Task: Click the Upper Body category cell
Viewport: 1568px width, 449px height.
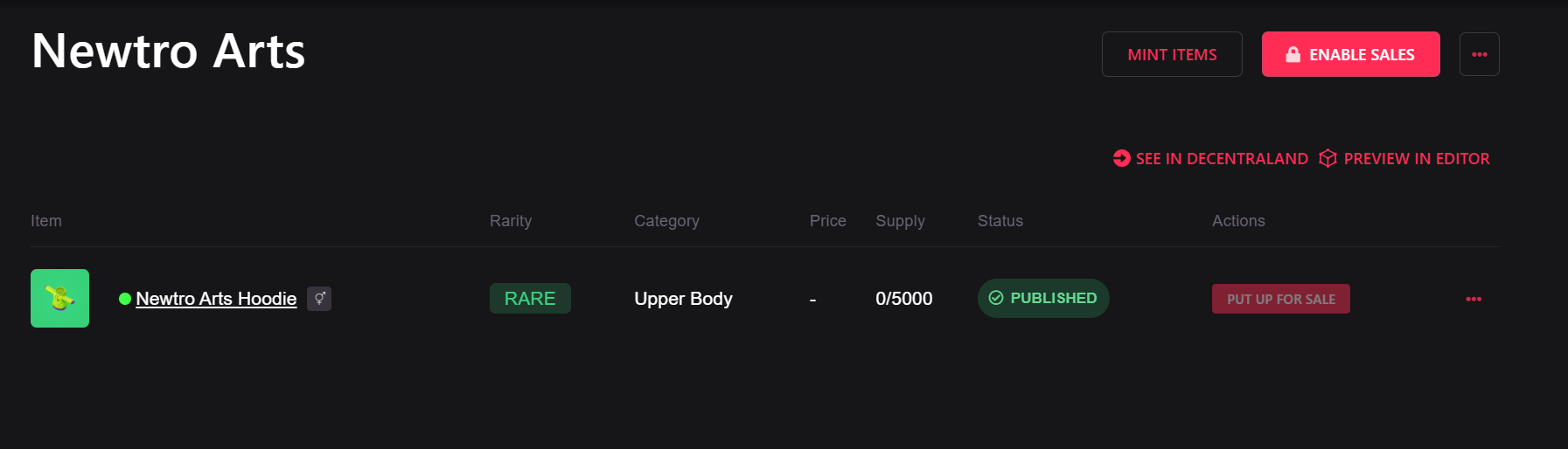Action: tap(683, 299)
